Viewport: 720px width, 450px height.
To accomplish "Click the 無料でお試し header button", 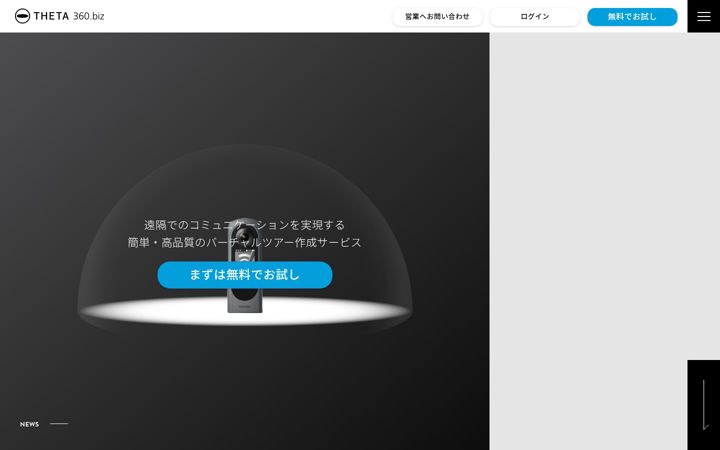I will click(x=632, y=17).
